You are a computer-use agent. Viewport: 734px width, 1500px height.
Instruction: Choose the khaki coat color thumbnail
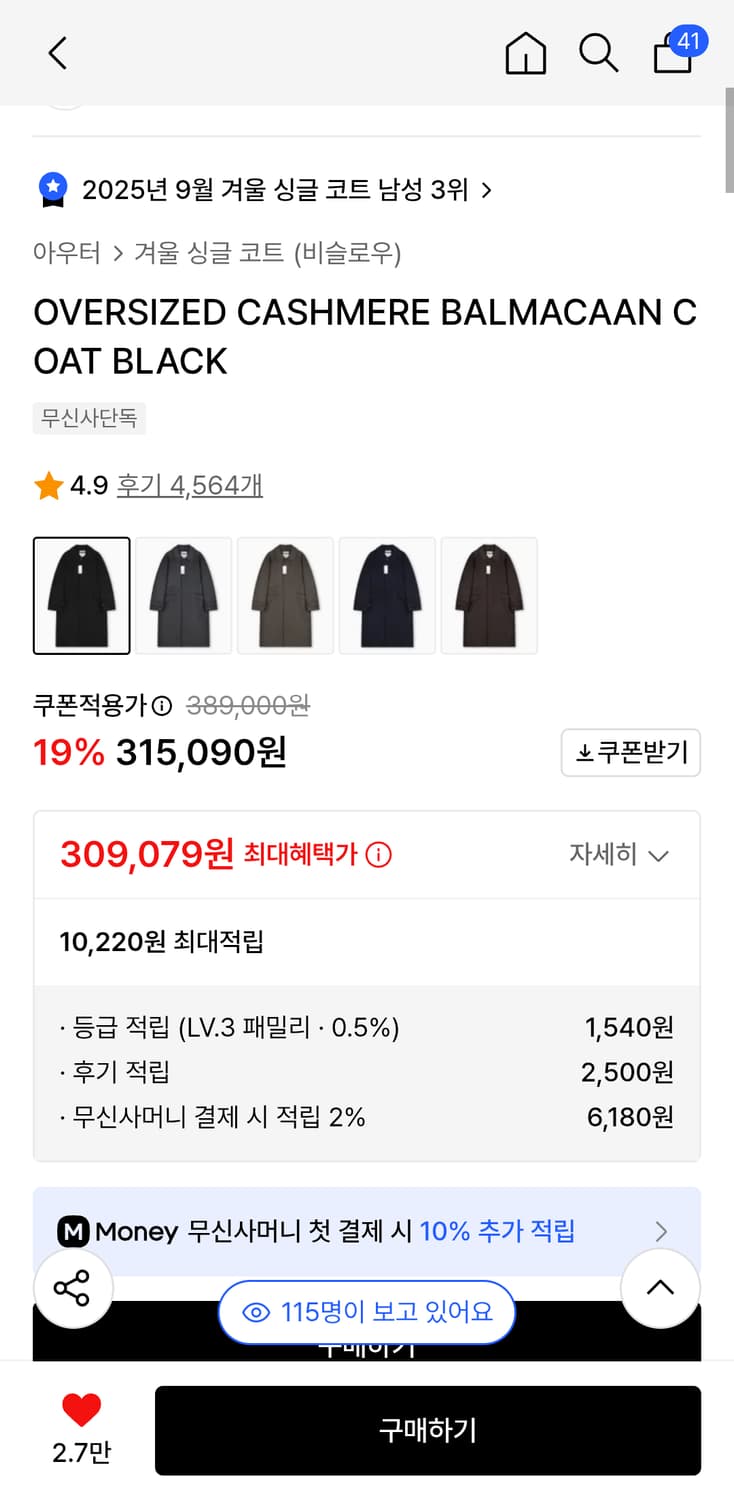286,596
